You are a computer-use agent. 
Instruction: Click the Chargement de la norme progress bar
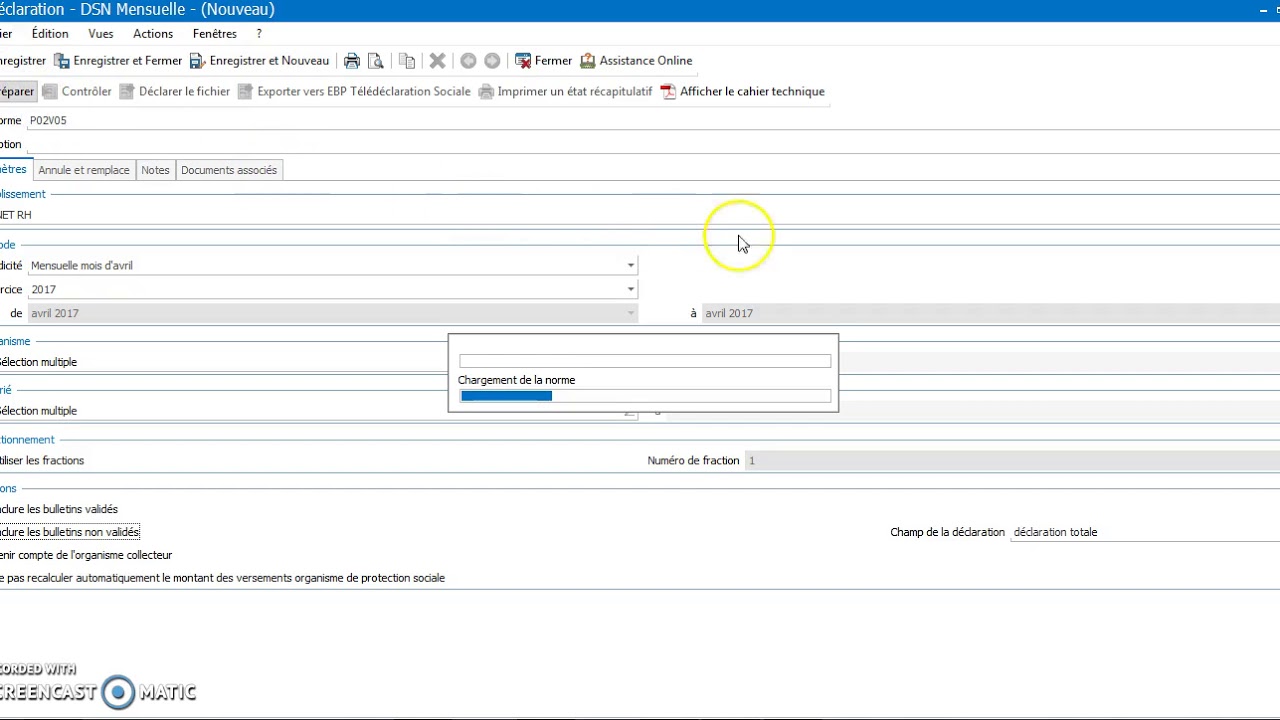coord(645,396)
